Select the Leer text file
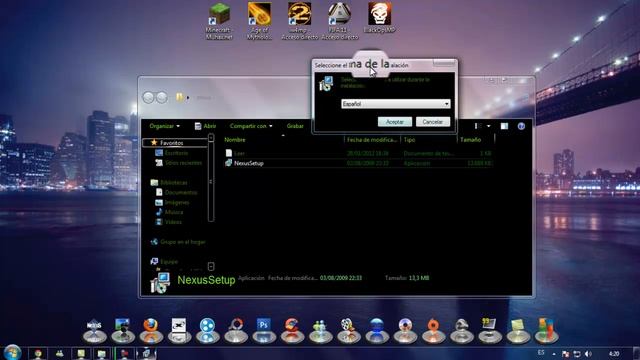This screenshot has height=360, width=640. click(x=358, y=153)
